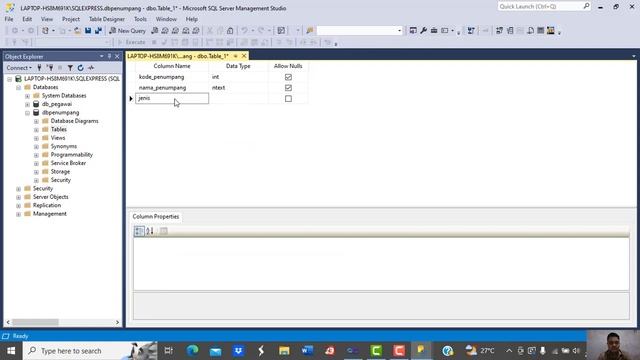Select the Replication node in Object Explorer
Image resolution: width=640 pixels, height=360 pixels.
tap(47, 205)
